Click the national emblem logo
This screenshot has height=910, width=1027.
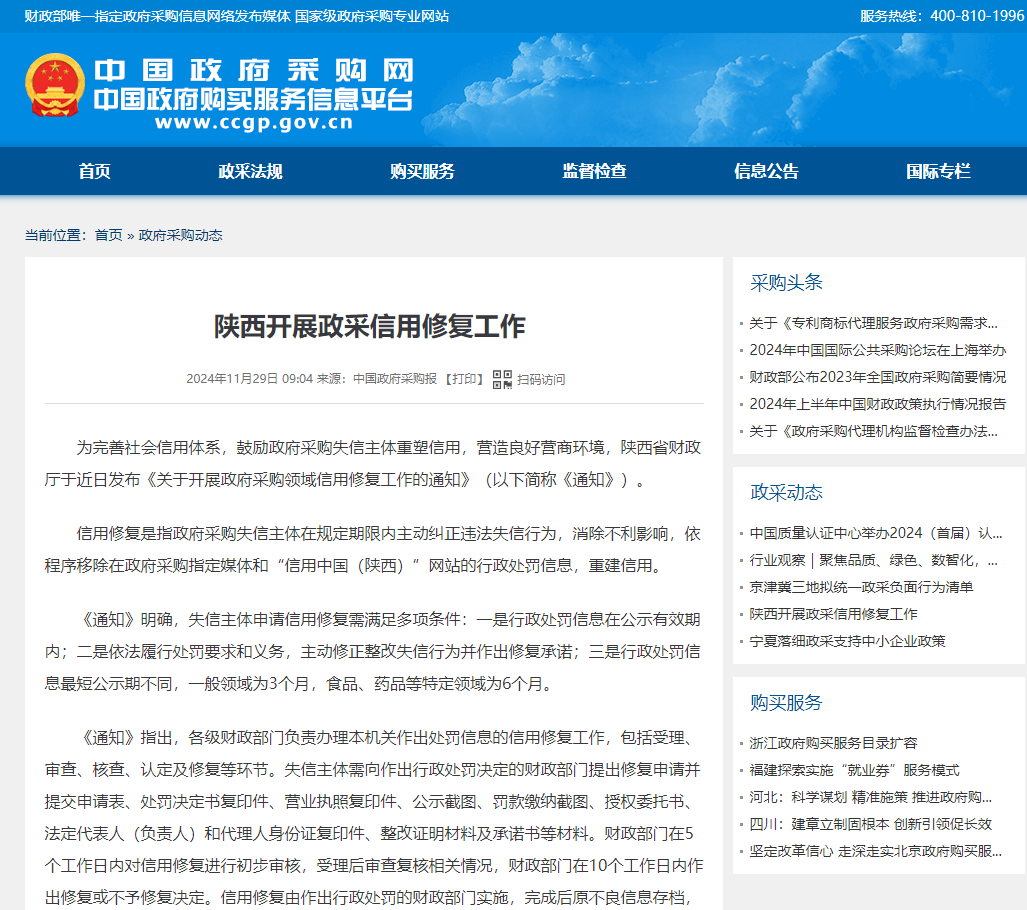click(55, 85)
